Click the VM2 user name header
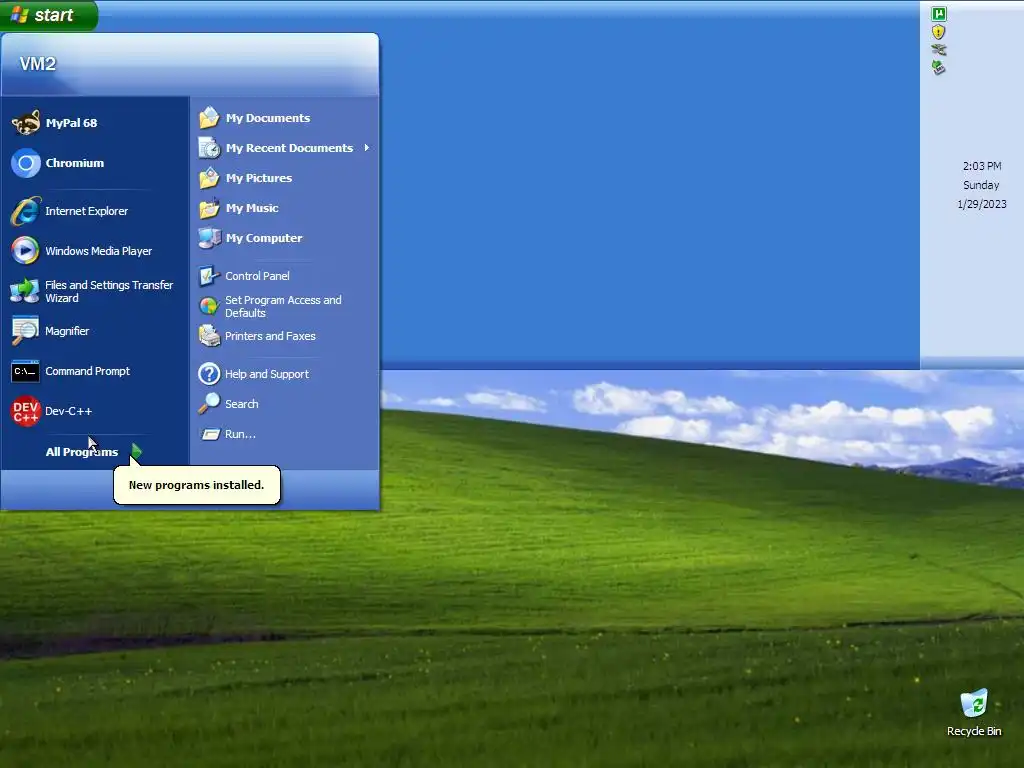The height and width of the screenshot is (768, 1024). coord(38,64)
